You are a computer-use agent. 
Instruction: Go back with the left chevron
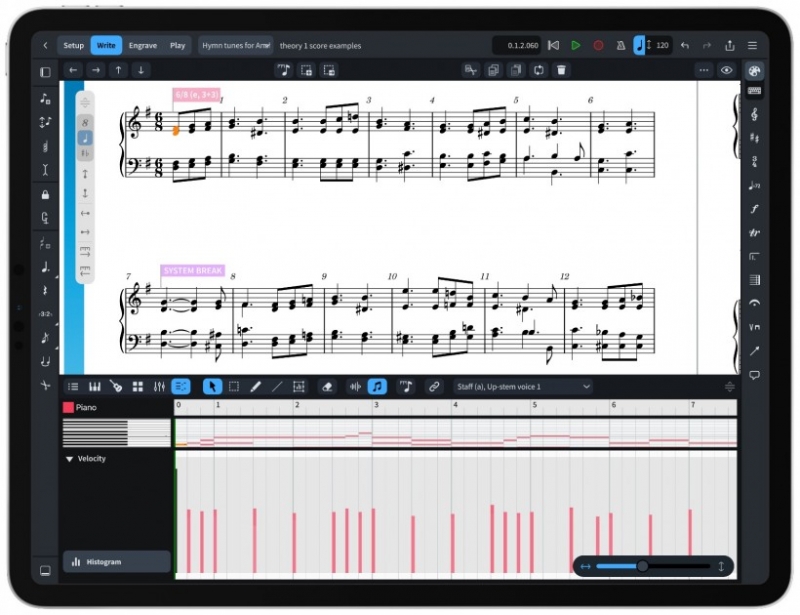45,45
